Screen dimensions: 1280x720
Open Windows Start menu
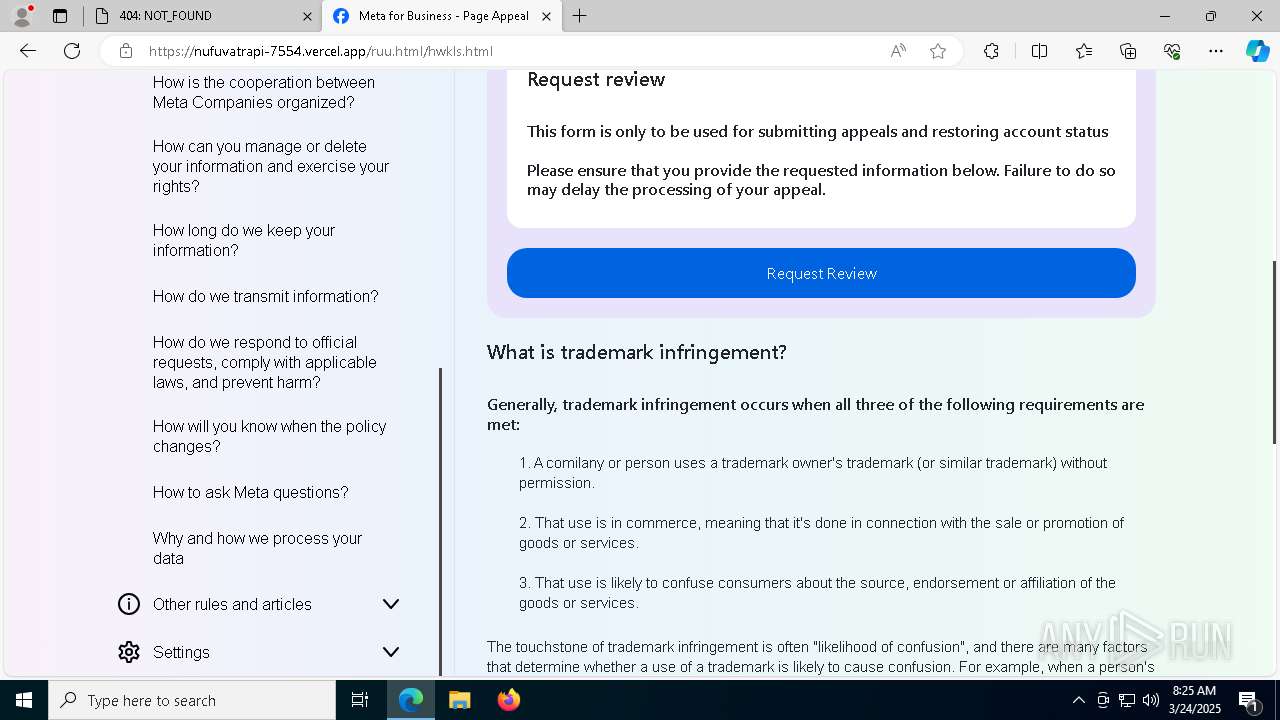point(24,700)
